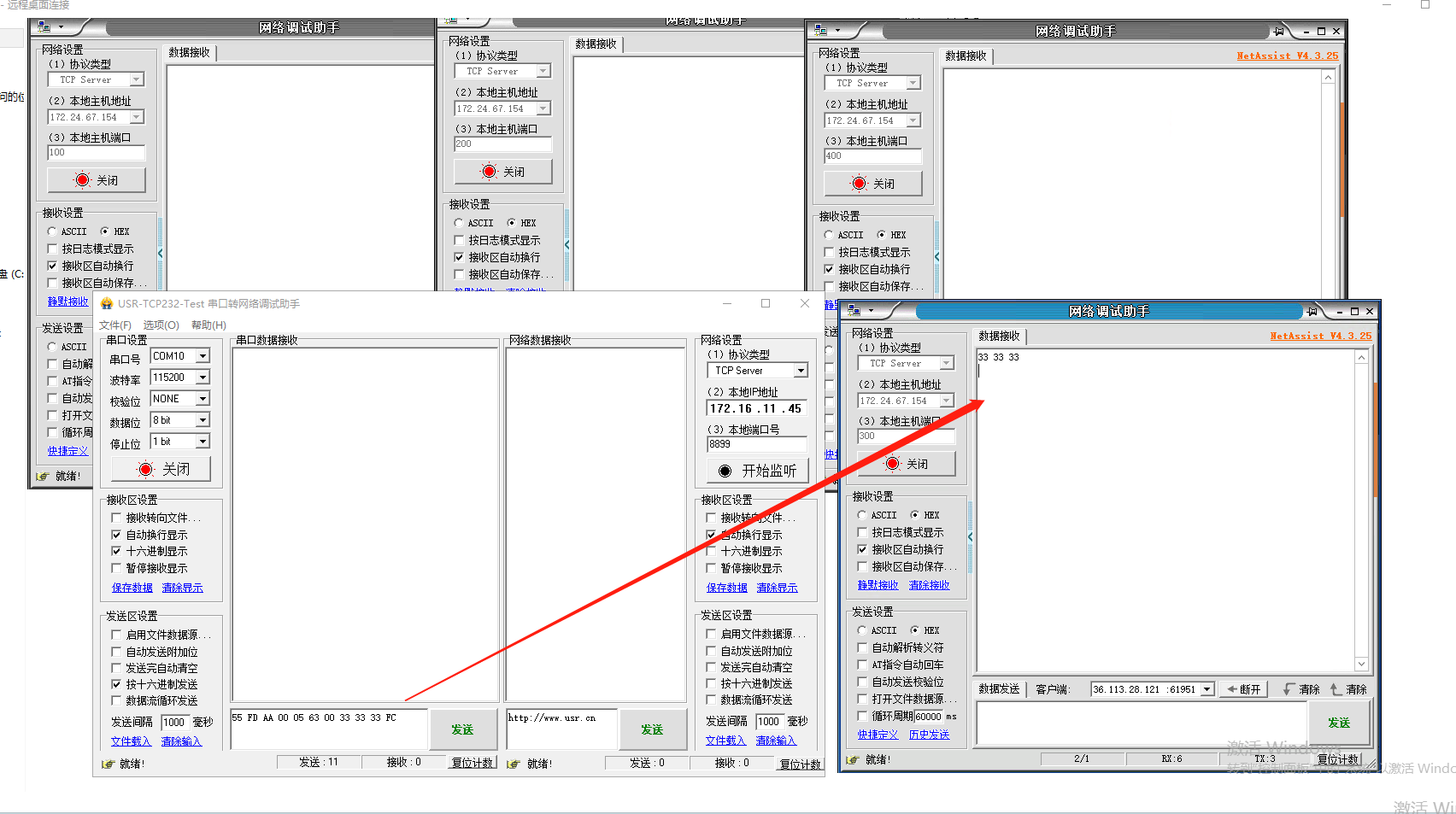Expand the 波特率 115200 dropdown
This screenshot has width=1456, height=814.
(x=203, y=378)
